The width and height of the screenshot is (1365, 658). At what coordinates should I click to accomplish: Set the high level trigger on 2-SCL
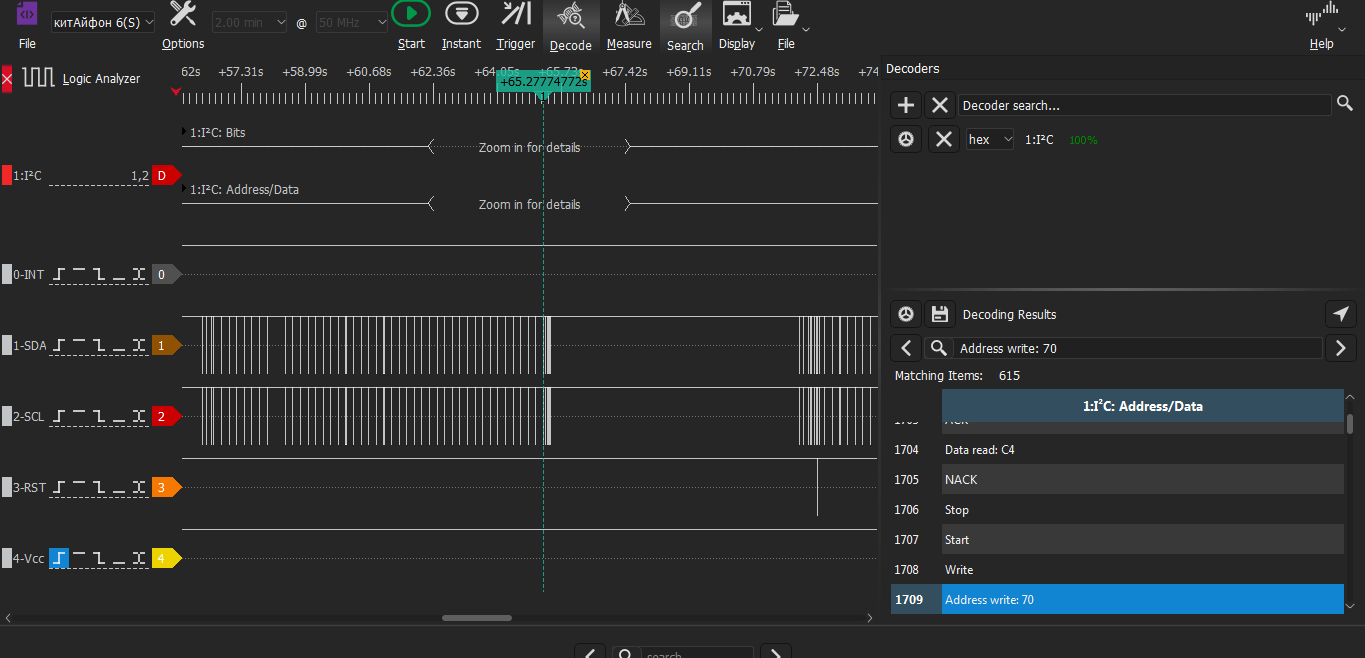(x=80, y=415)
